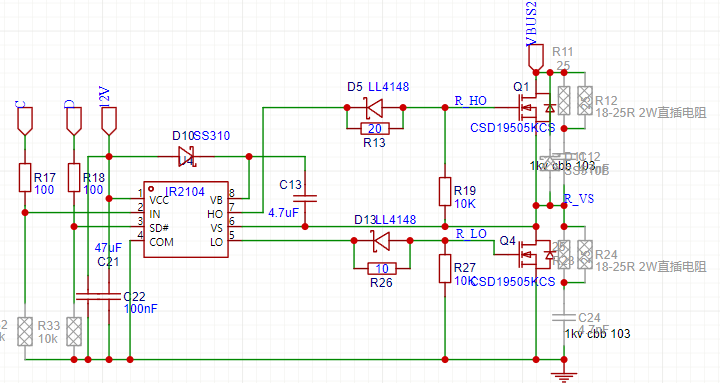Click the SD# pin label
Image resolution: width=720 pixels, height=383 pixels.
coord(159,228)
